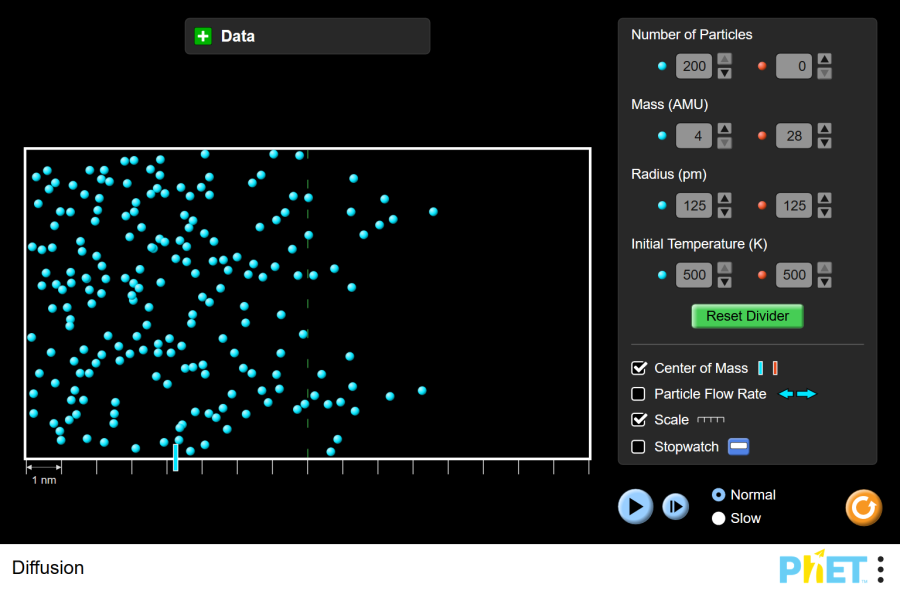Decrease radius of cyan particles
The width and height of the screenshot is (900, 591).
(x=725, y=212)
